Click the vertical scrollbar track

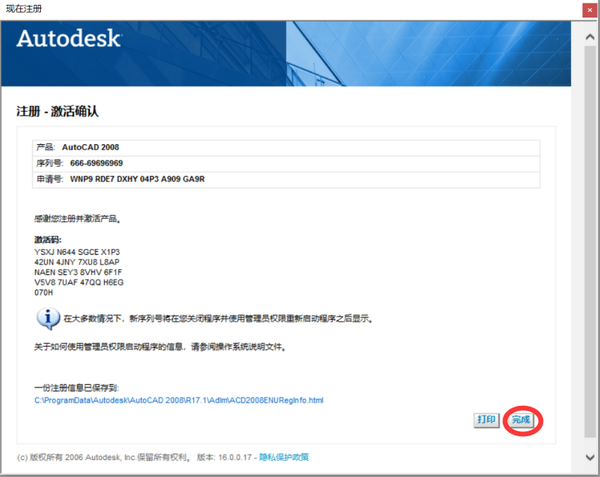(x=590, y=241)
